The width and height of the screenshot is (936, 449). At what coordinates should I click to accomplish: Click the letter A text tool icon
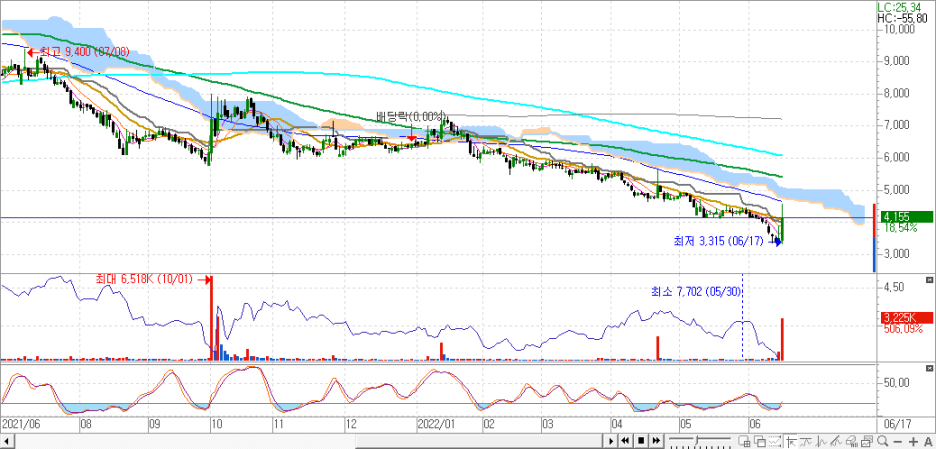[x=928, y=442]
